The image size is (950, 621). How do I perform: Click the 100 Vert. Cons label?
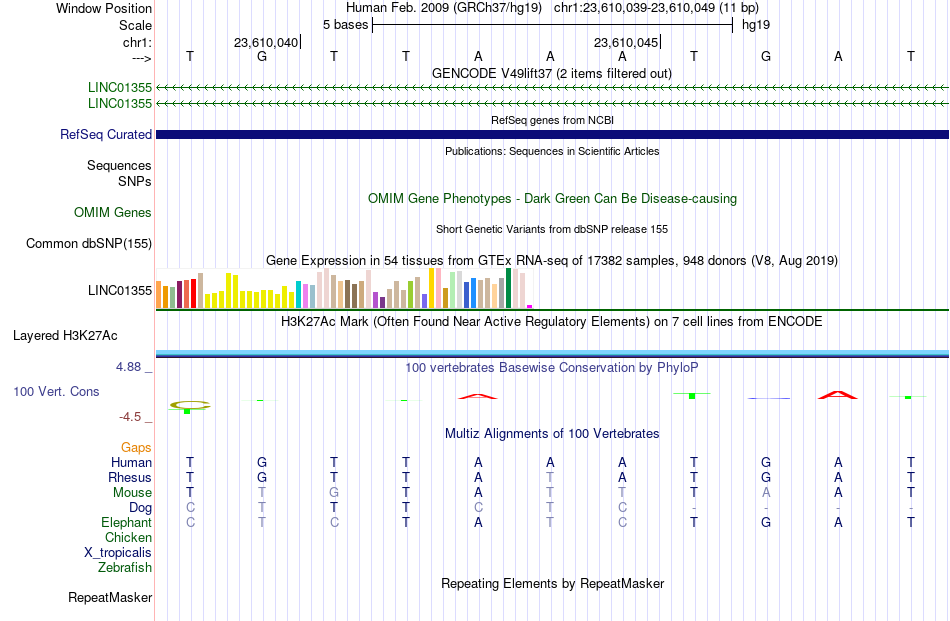click(x=56, y=391)
